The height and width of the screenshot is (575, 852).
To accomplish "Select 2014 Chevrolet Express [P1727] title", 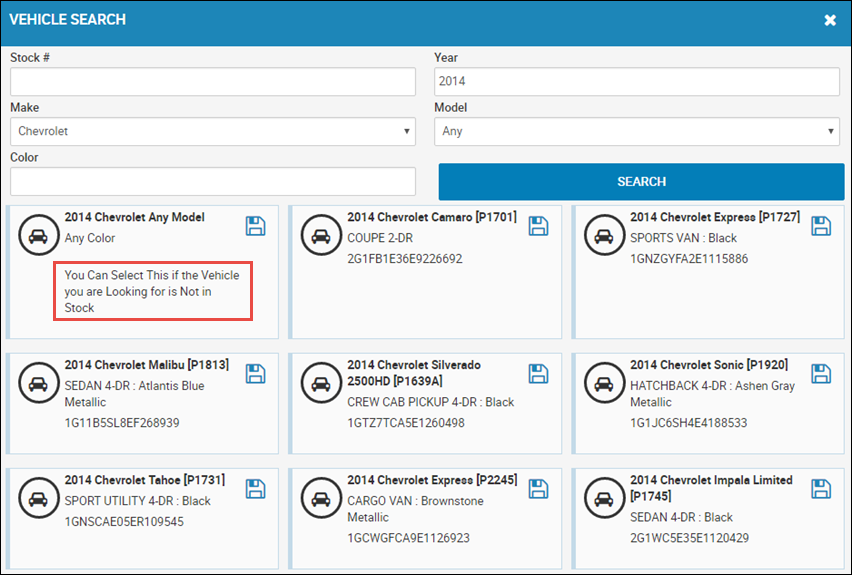I will tap(715, 217).
